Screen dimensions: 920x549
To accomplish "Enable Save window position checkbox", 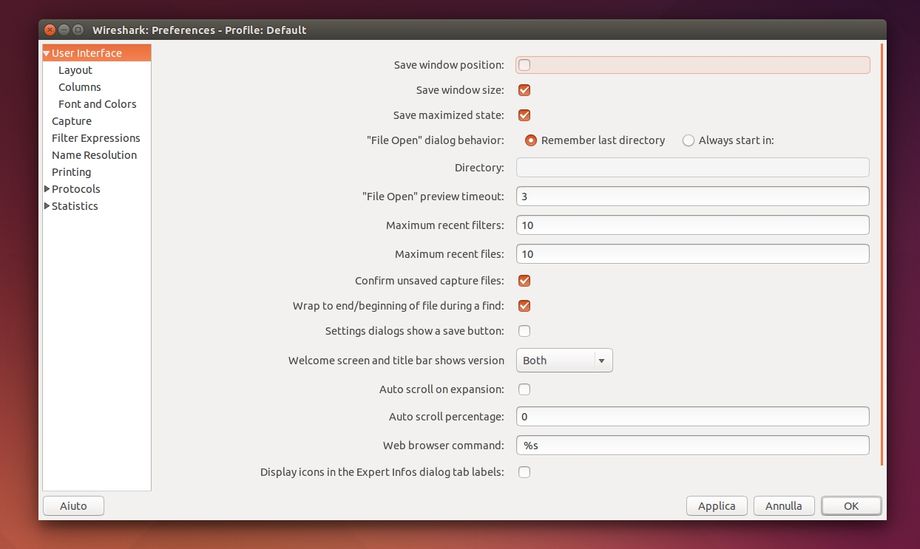I will [524, 65].
